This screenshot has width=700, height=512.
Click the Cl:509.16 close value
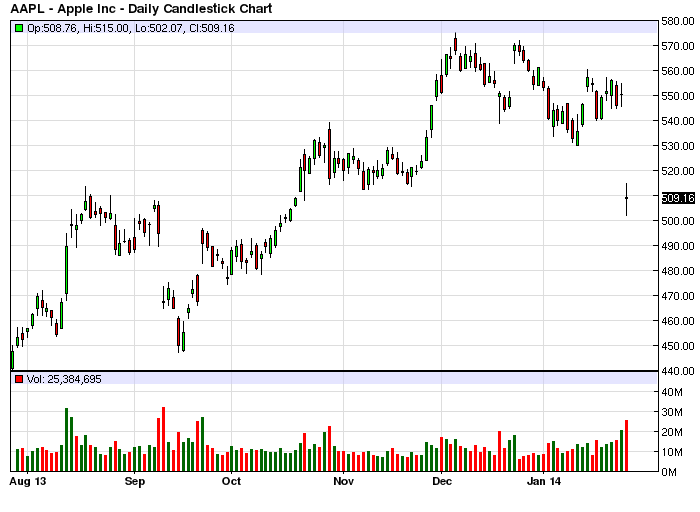pyautogui.click(x=211, y=28)
